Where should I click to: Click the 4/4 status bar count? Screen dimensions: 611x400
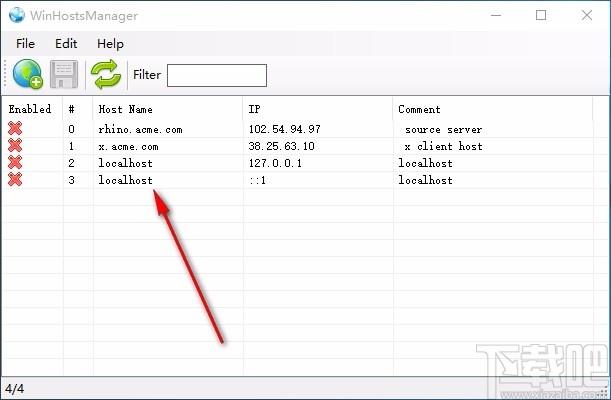14,388
